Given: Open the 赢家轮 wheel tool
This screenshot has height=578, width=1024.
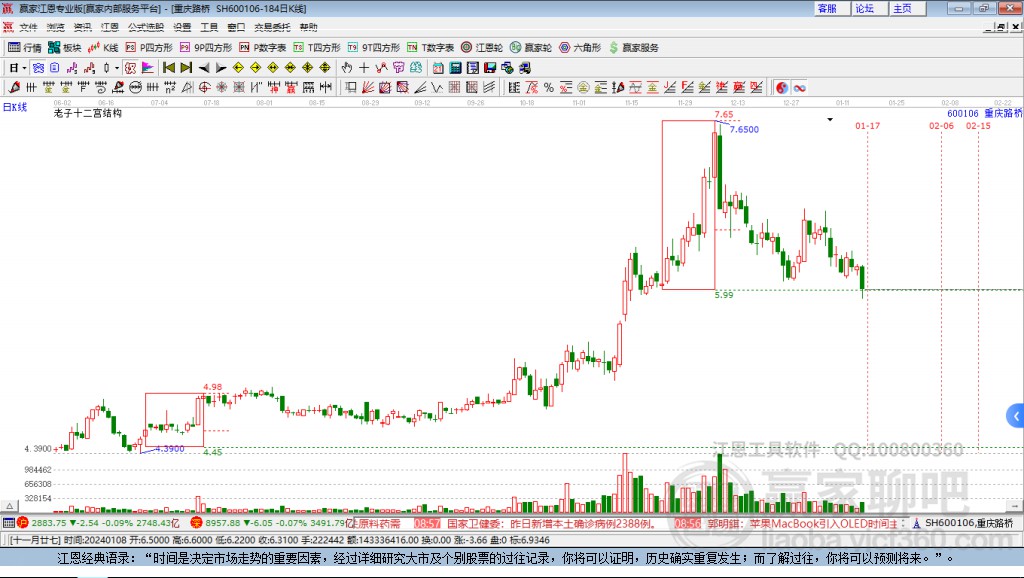Looking at the screenshot, I should [531, 48].
